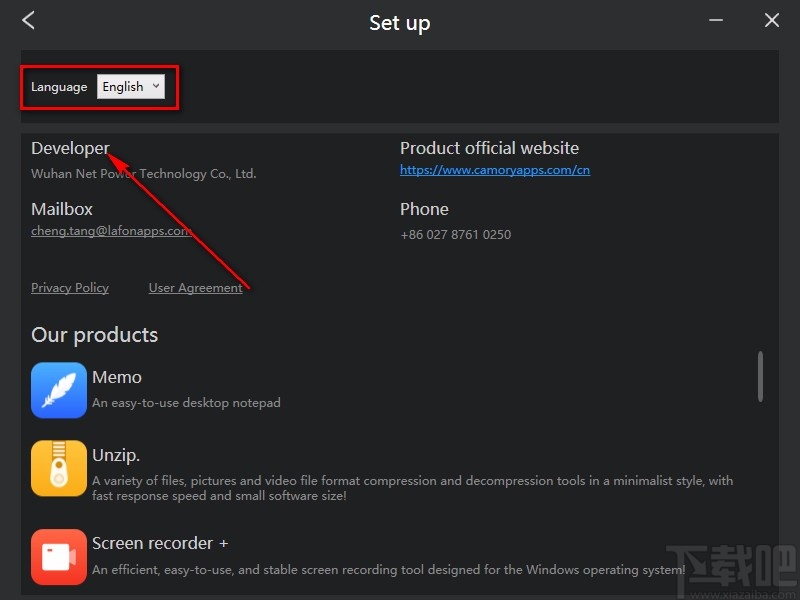This screenshot has width=800, height=600.
Task: Click the Unzip app icon
Action: click(x=59, y=468)
